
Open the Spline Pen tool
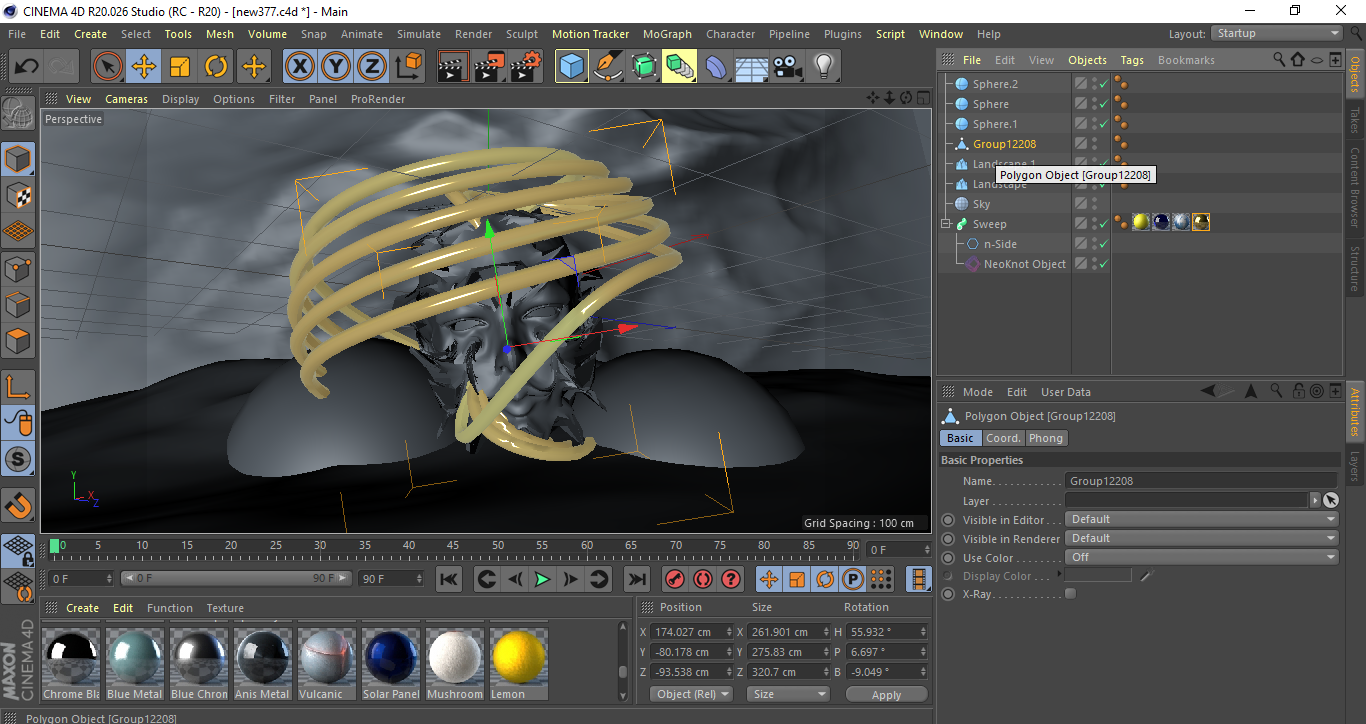[x=608, y=67]
